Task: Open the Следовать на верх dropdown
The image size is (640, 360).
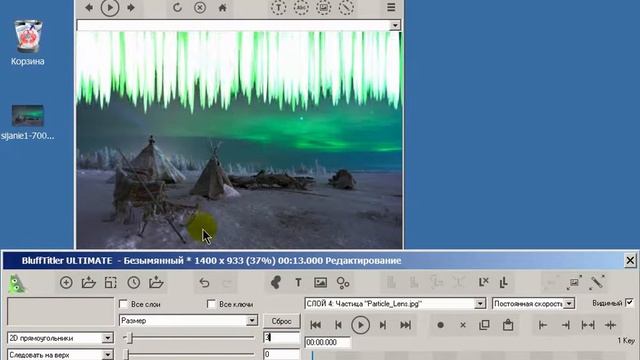Action: 107,355
